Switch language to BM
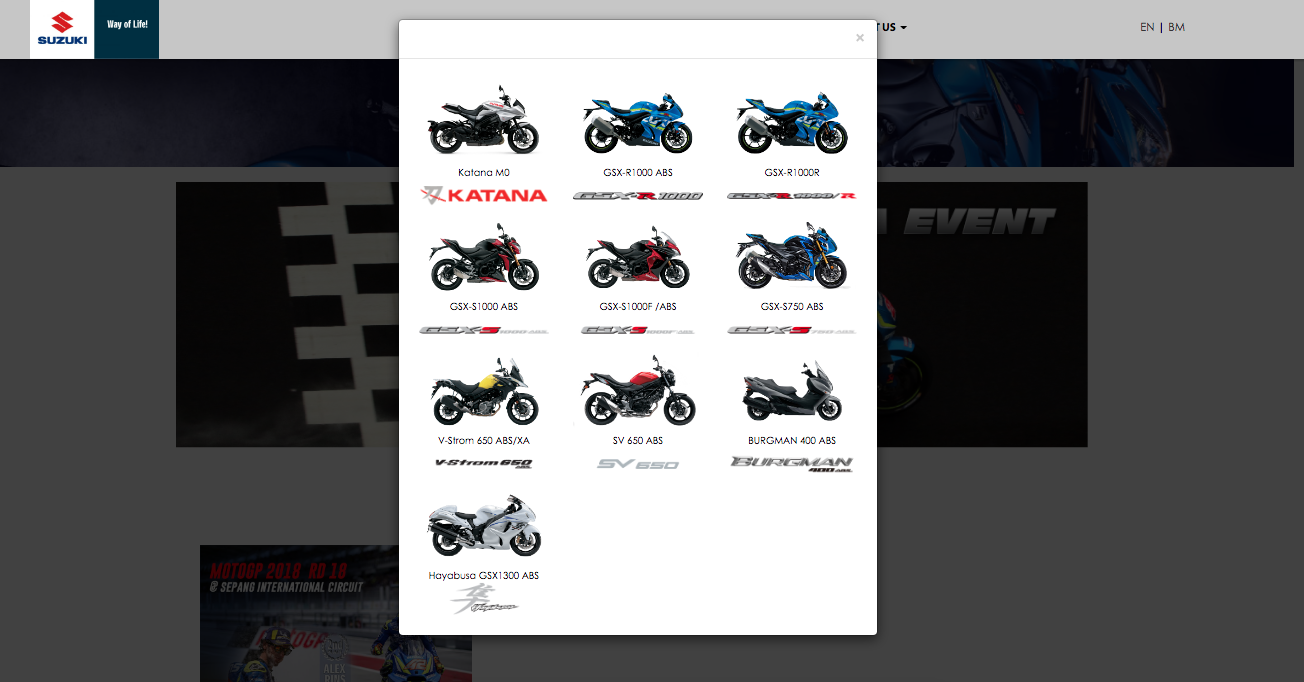The width and height of the screenshot is (1304, 682). 1176,27
